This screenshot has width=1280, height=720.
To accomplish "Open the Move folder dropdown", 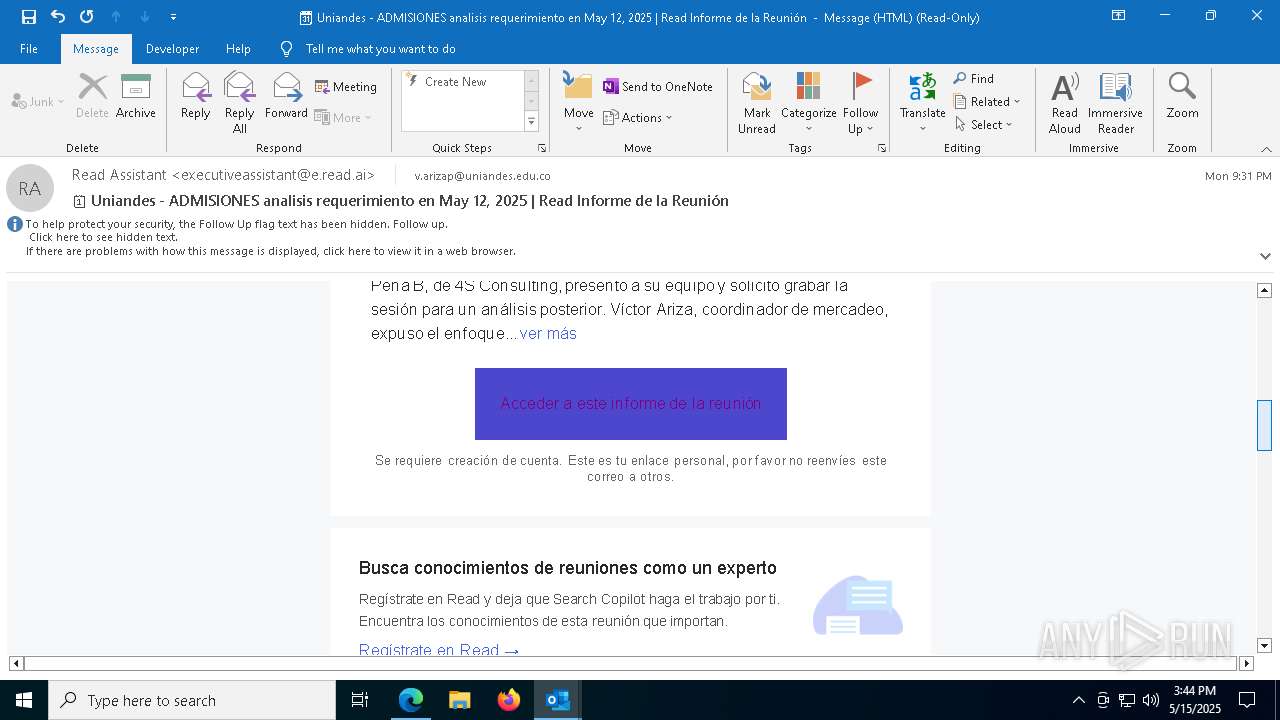I will coord(579,103).
